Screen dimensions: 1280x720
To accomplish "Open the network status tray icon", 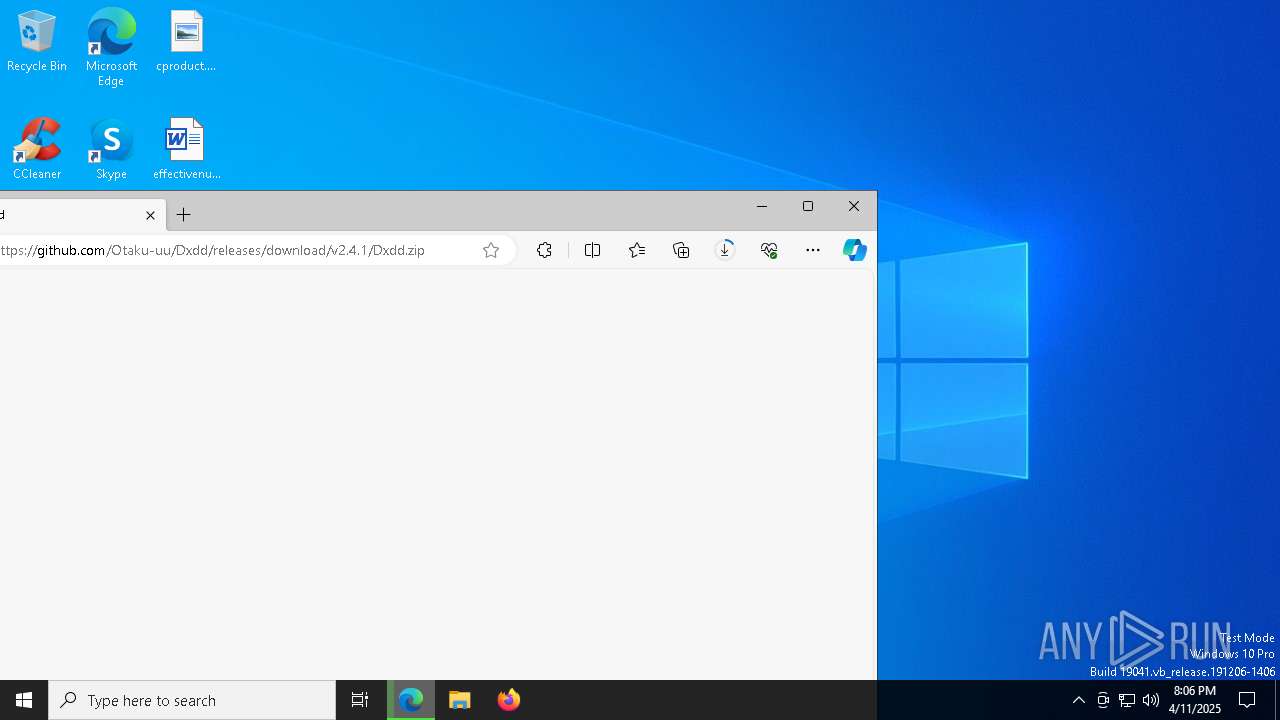I will (x=1127, y=700).
